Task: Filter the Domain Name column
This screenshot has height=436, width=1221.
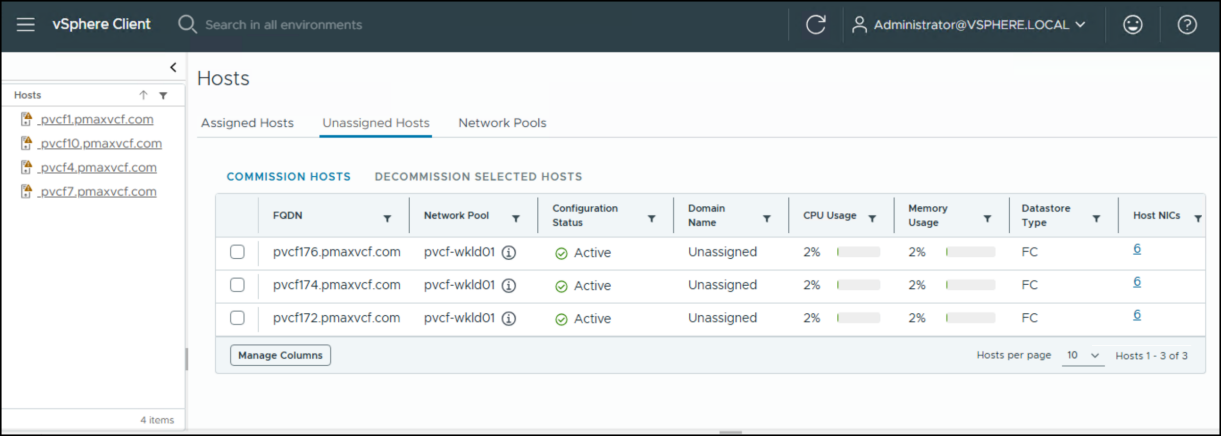Action: 767,218
